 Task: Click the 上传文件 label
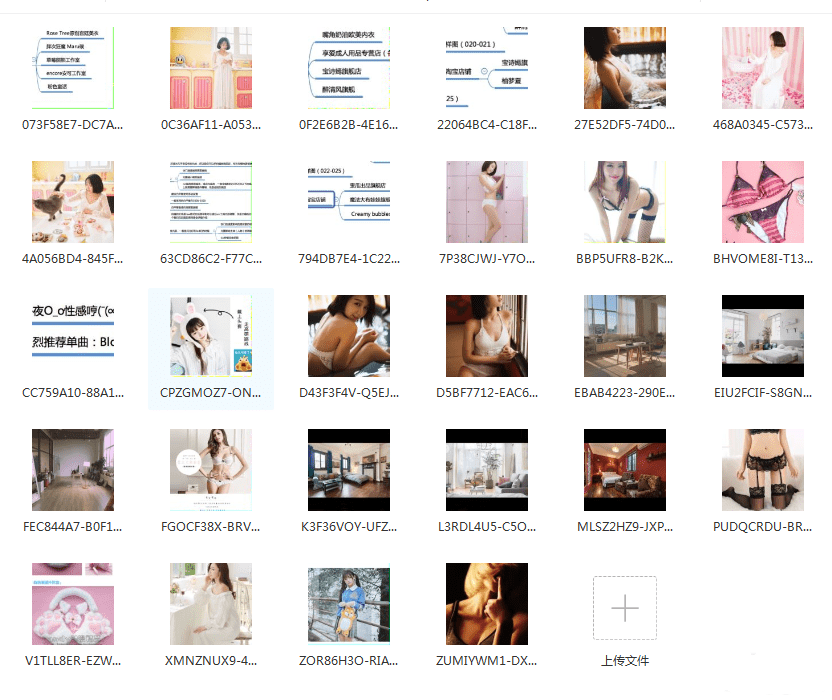[624, 661]
